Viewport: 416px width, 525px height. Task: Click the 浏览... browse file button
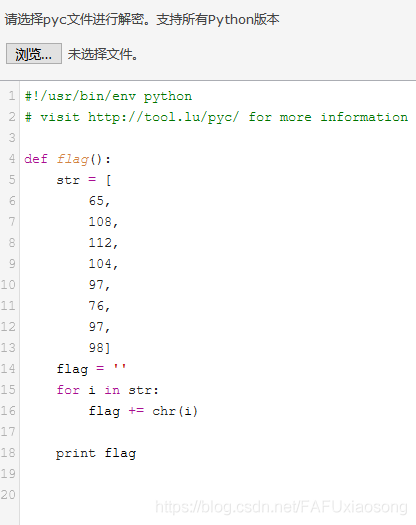pyautogui.click(x=34, y=54)
